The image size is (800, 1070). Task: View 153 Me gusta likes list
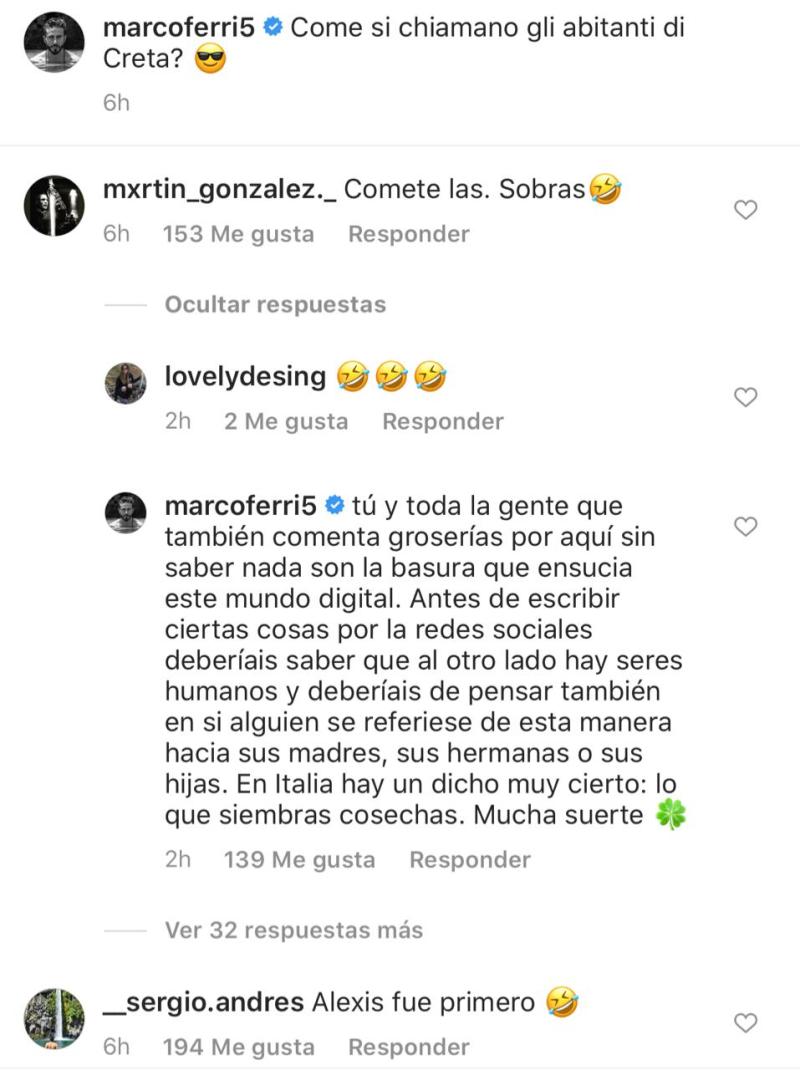click(238, 235)
